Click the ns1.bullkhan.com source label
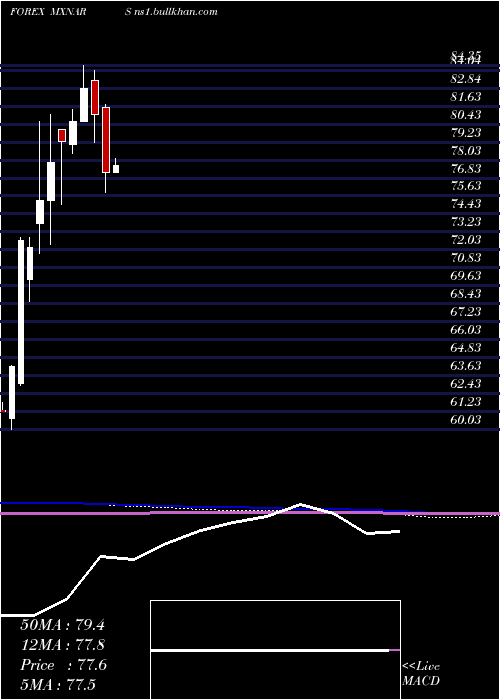 tap(175, 12)
